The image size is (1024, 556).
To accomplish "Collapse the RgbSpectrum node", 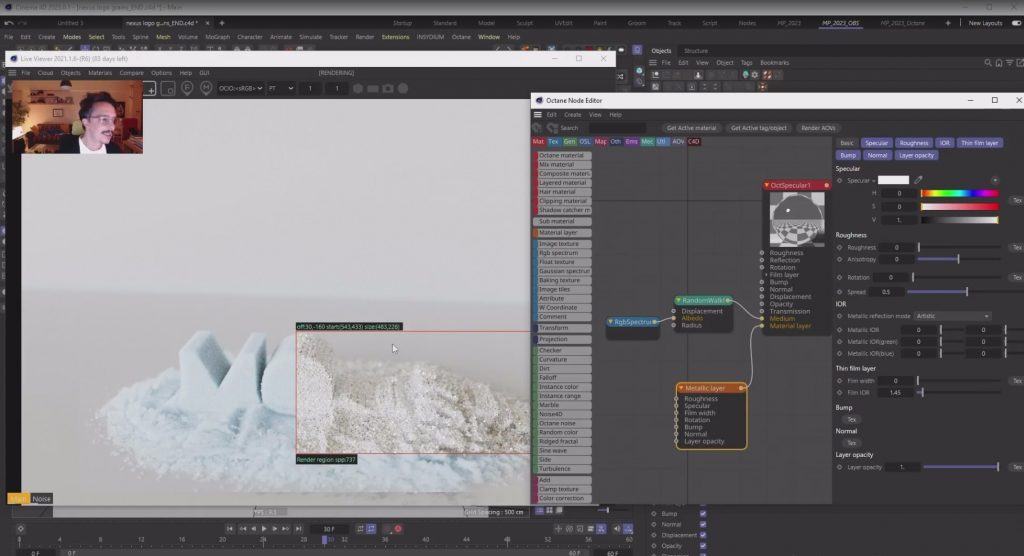I will (x=611, y=322).
